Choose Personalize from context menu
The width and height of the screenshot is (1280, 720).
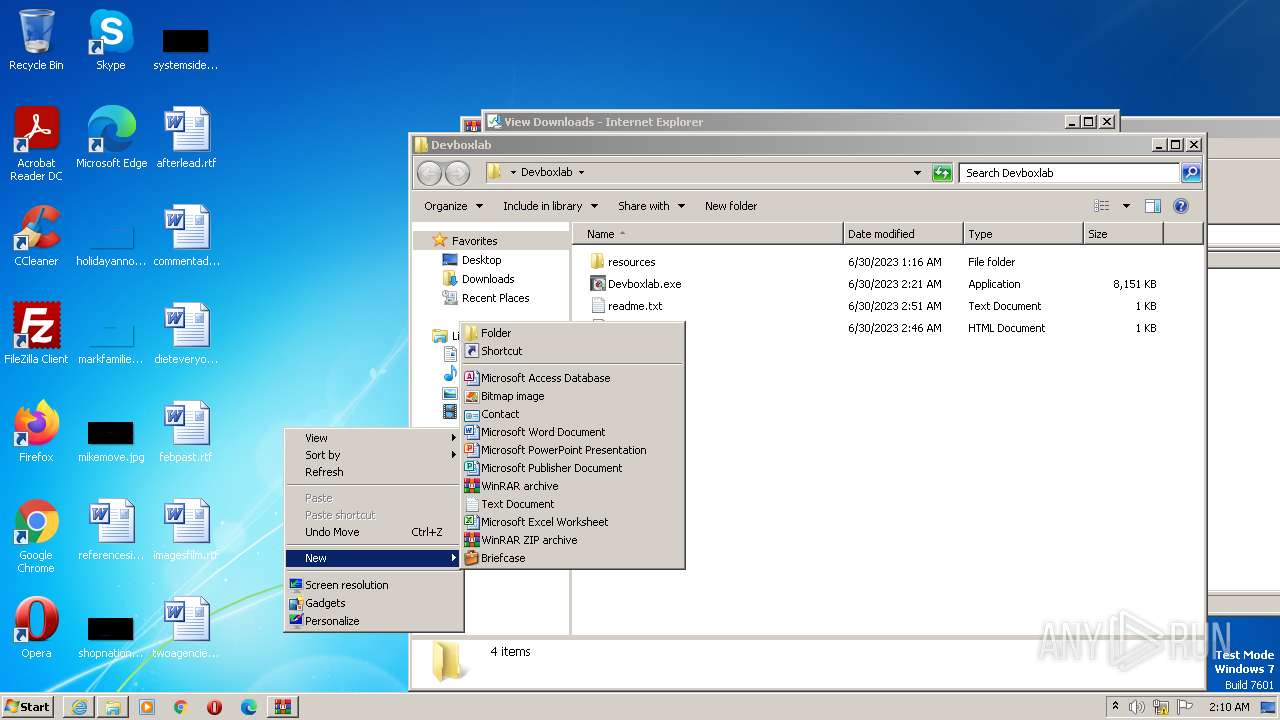374,621
